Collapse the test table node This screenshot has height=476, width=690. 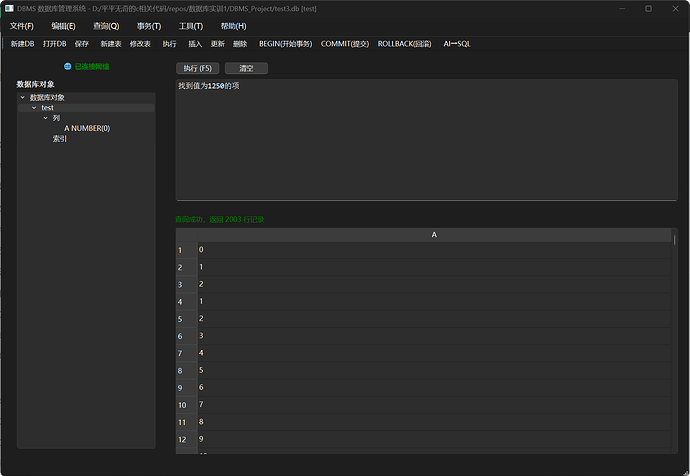click(34, 108)
